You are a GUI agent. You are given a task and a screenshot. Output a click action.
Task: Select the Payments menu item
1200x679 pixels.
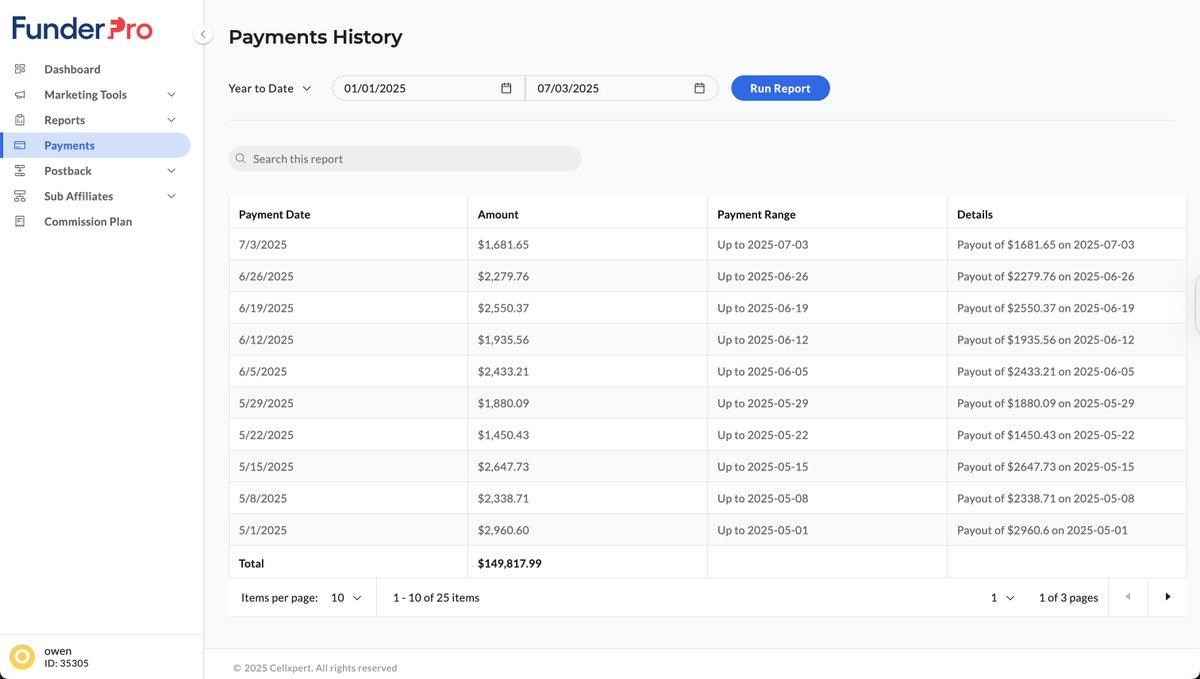[x=95, y=146]
